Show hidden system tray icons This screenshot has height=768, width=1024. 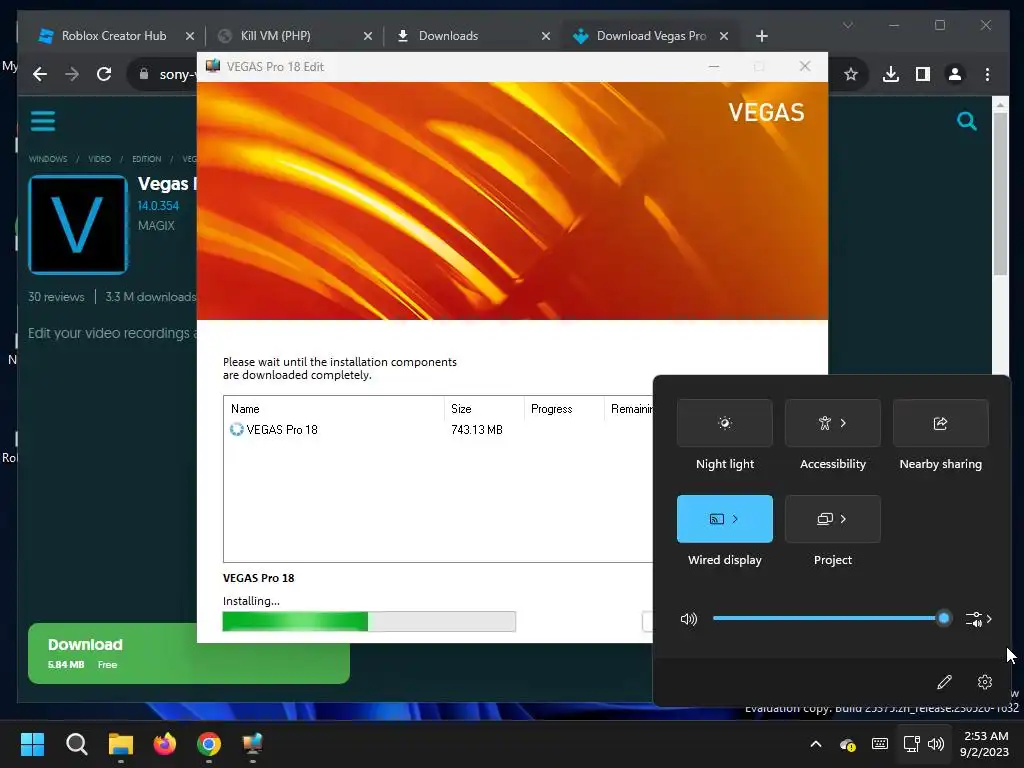click(x=816, y=744)
